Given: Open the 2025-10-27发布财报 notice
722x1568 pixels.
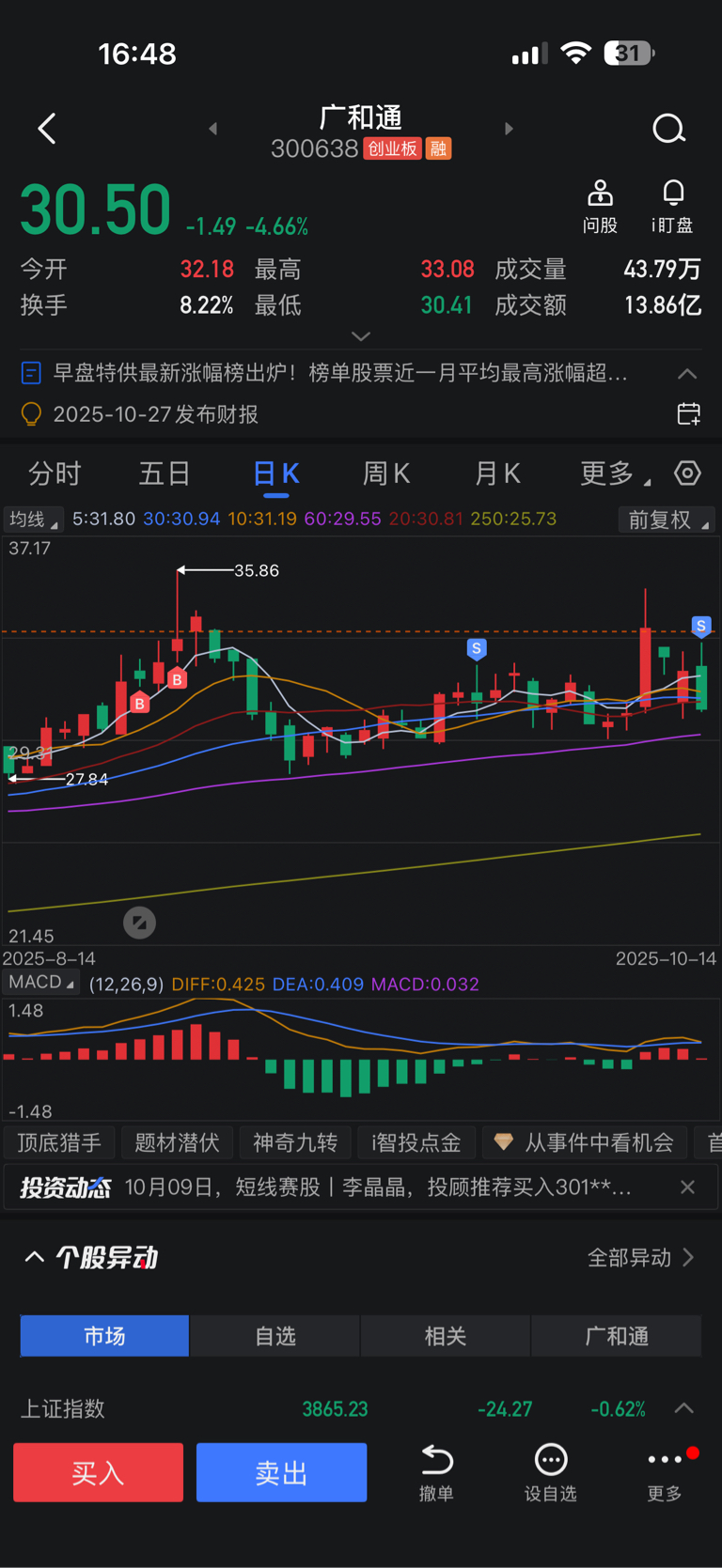Looking at the screenshot, I should (156, 414).
